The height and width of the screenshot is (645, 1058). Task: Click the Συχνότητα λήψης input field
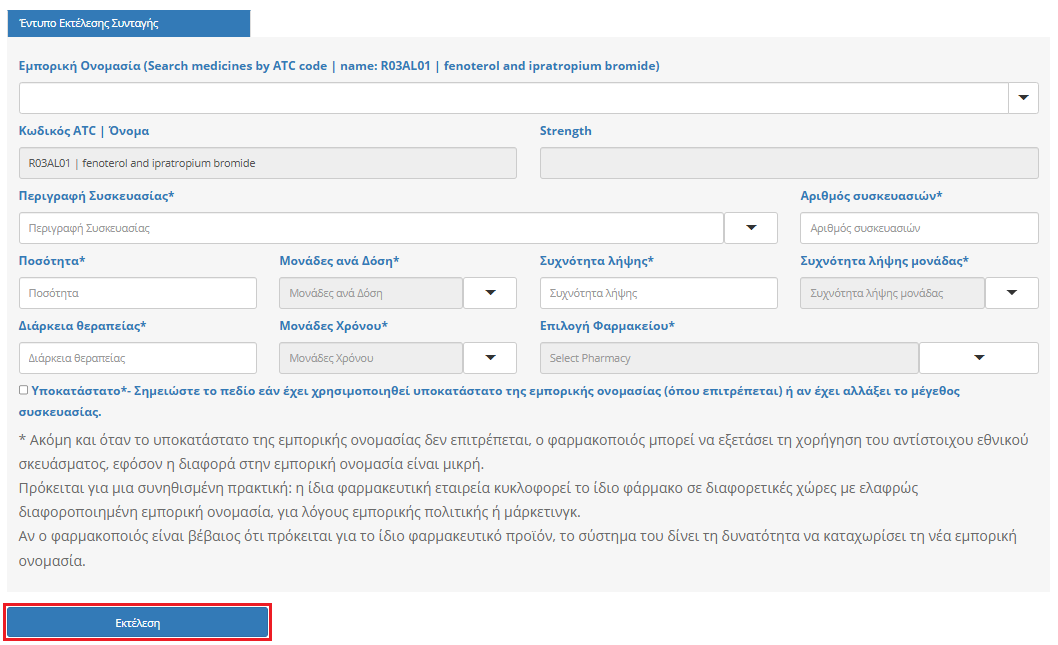pos(658,293)
